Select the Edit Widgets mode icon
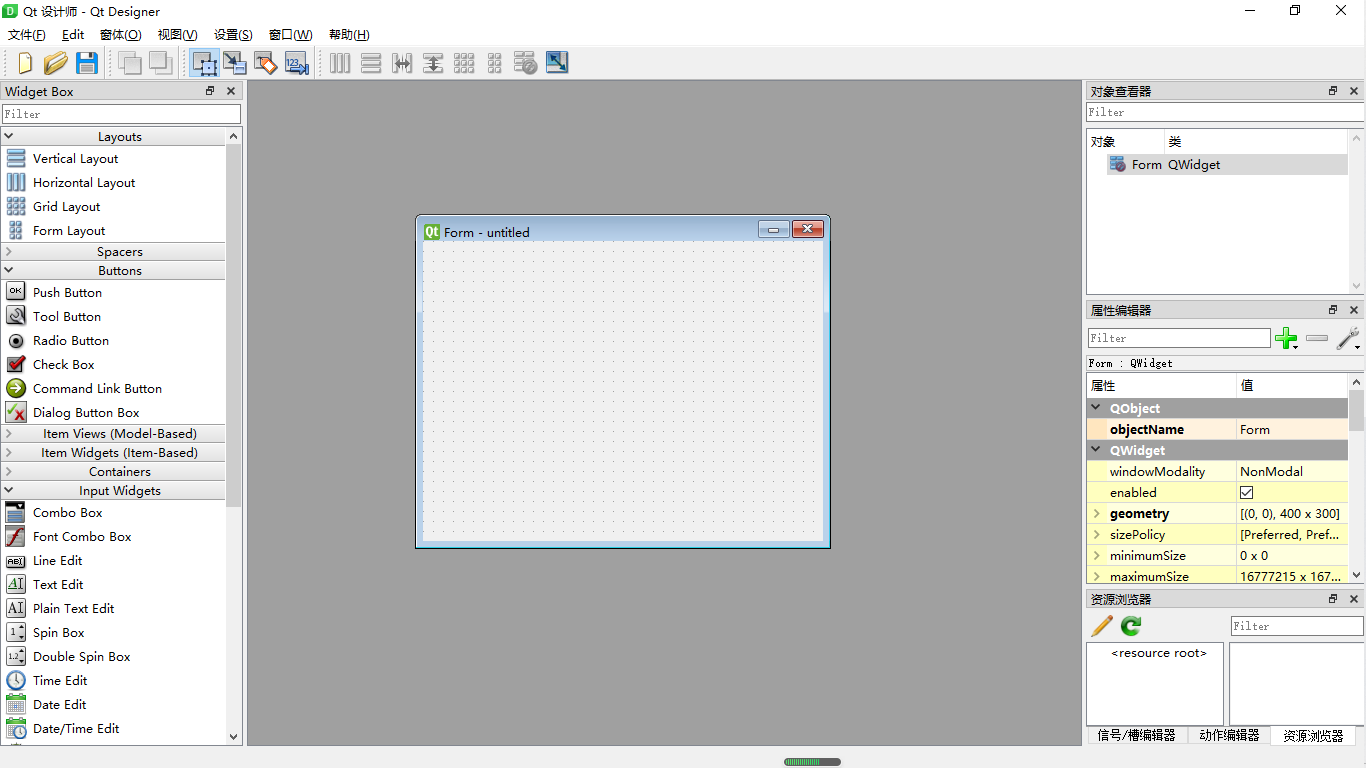 (204, 63)
